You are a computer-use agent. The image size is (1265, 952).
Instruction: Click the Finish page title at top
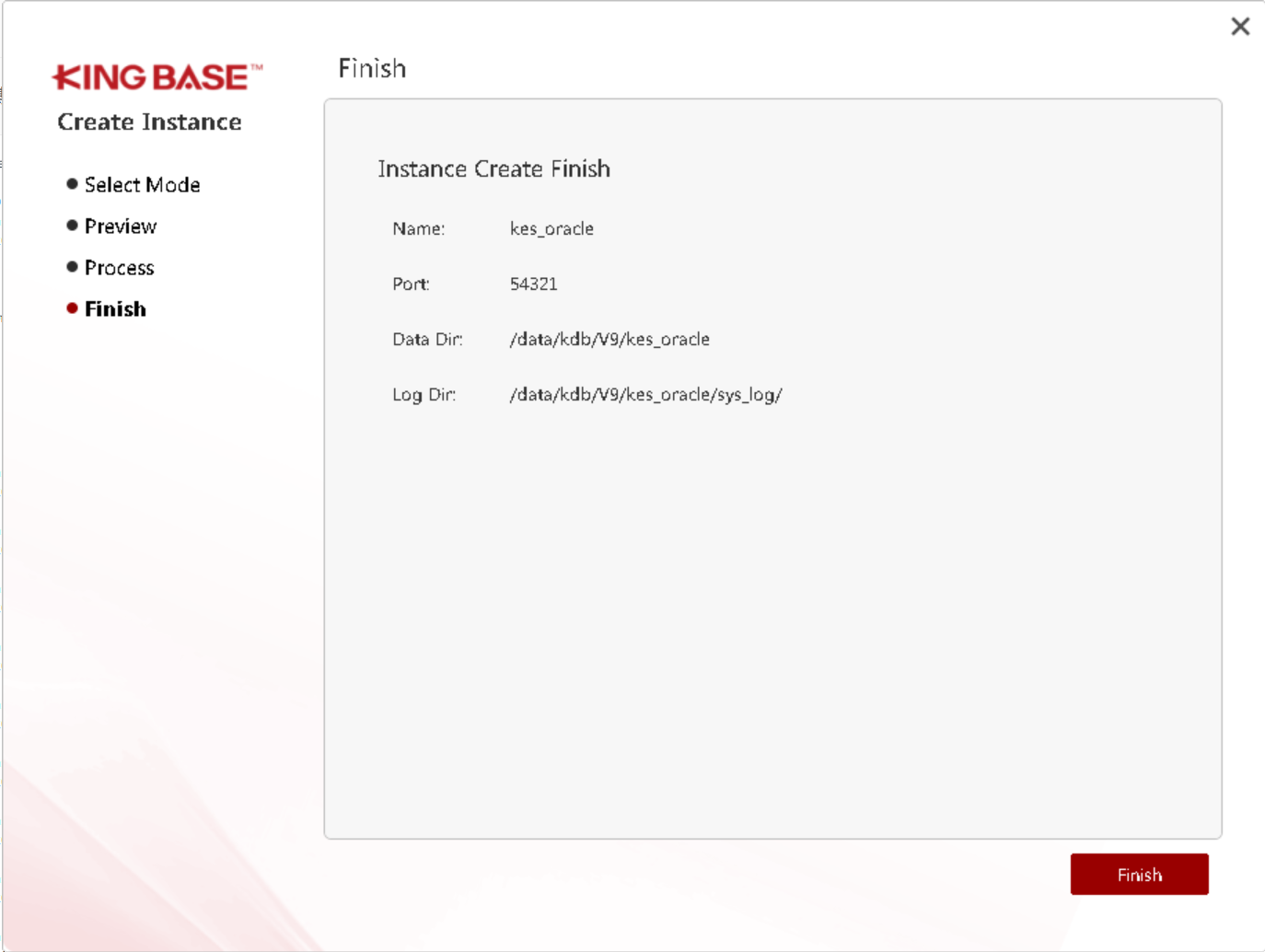tap(372, 68)
